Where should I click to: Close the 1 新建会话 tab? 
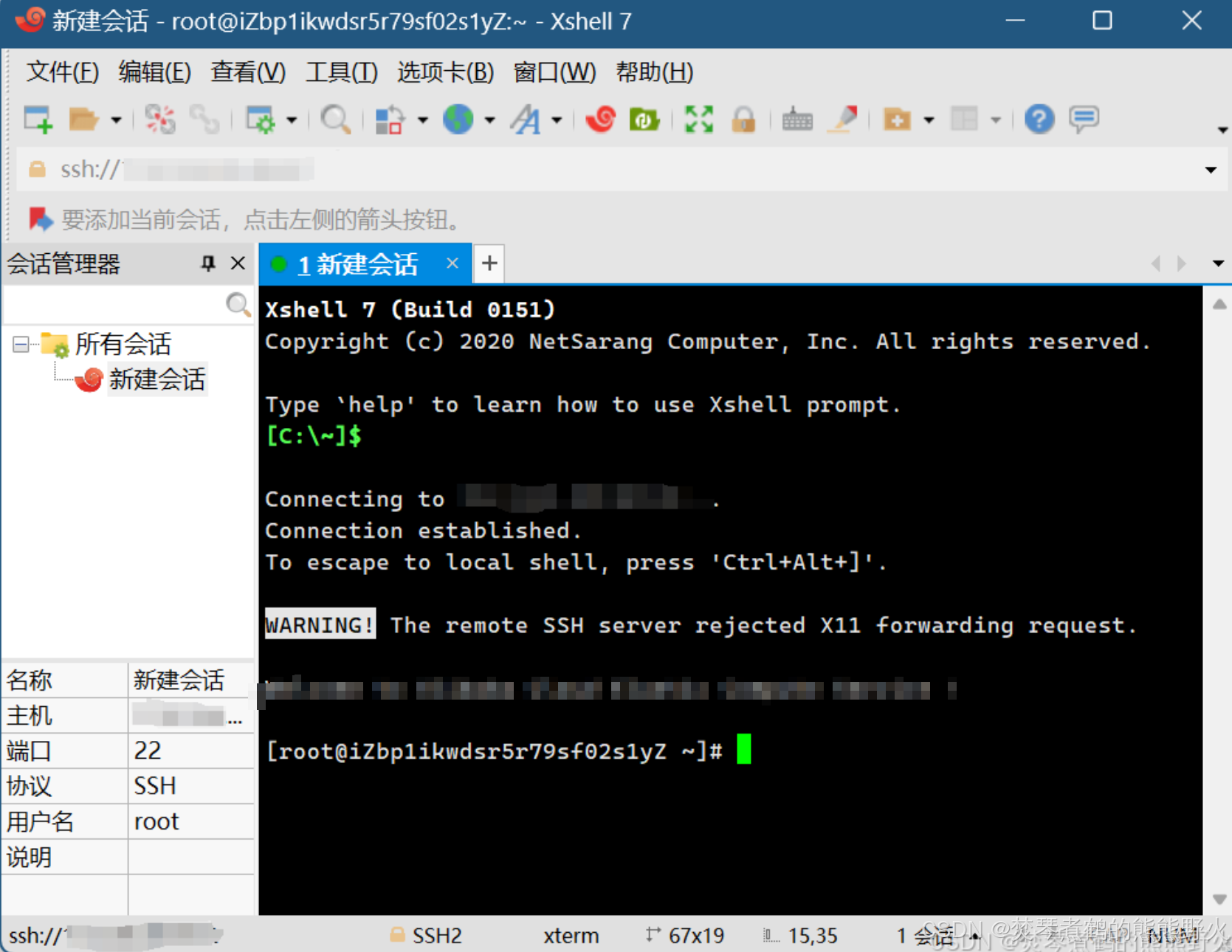point(452,263)
